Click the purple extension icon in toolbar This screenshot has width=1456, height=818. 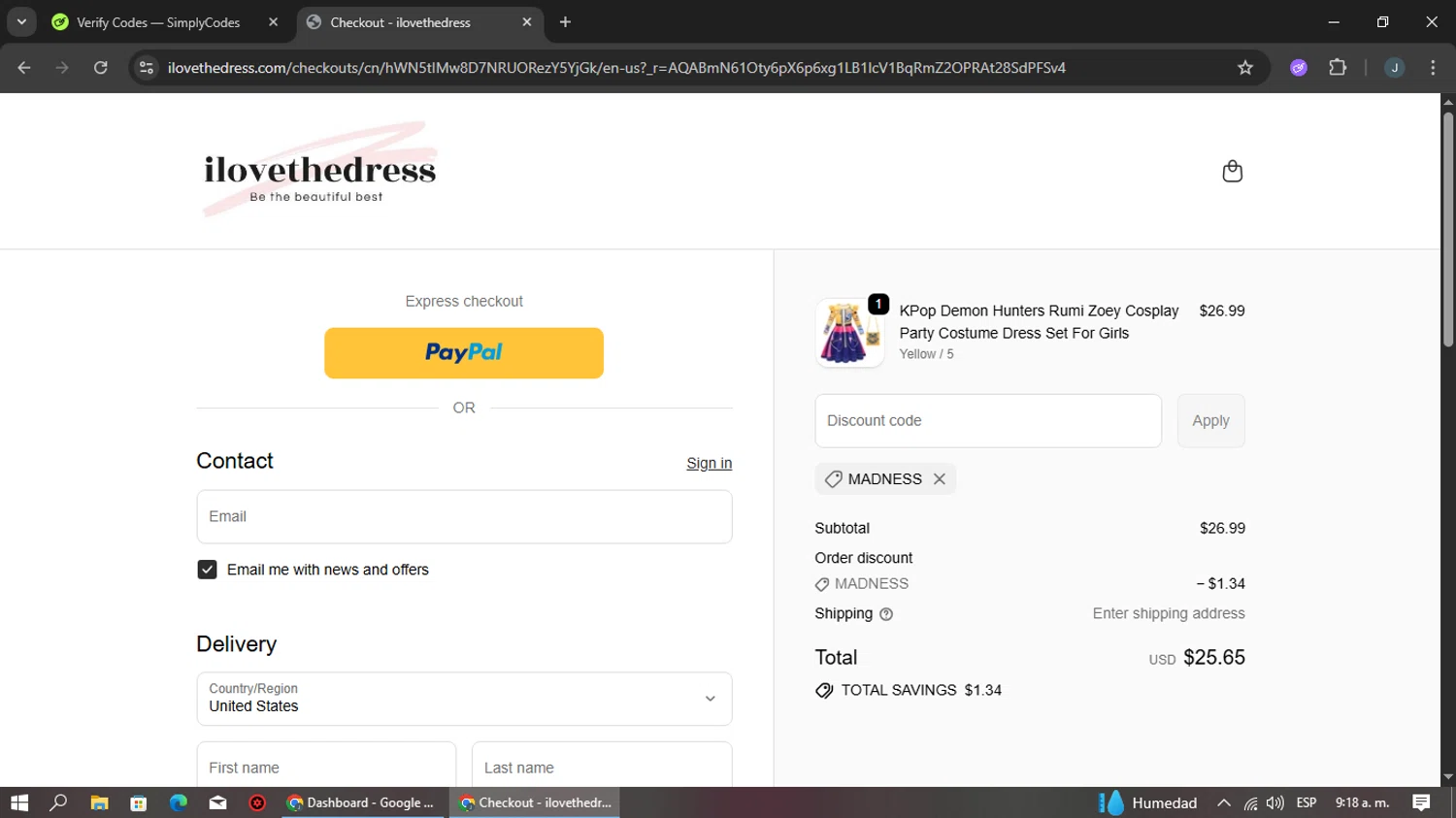coord(1299,67)
